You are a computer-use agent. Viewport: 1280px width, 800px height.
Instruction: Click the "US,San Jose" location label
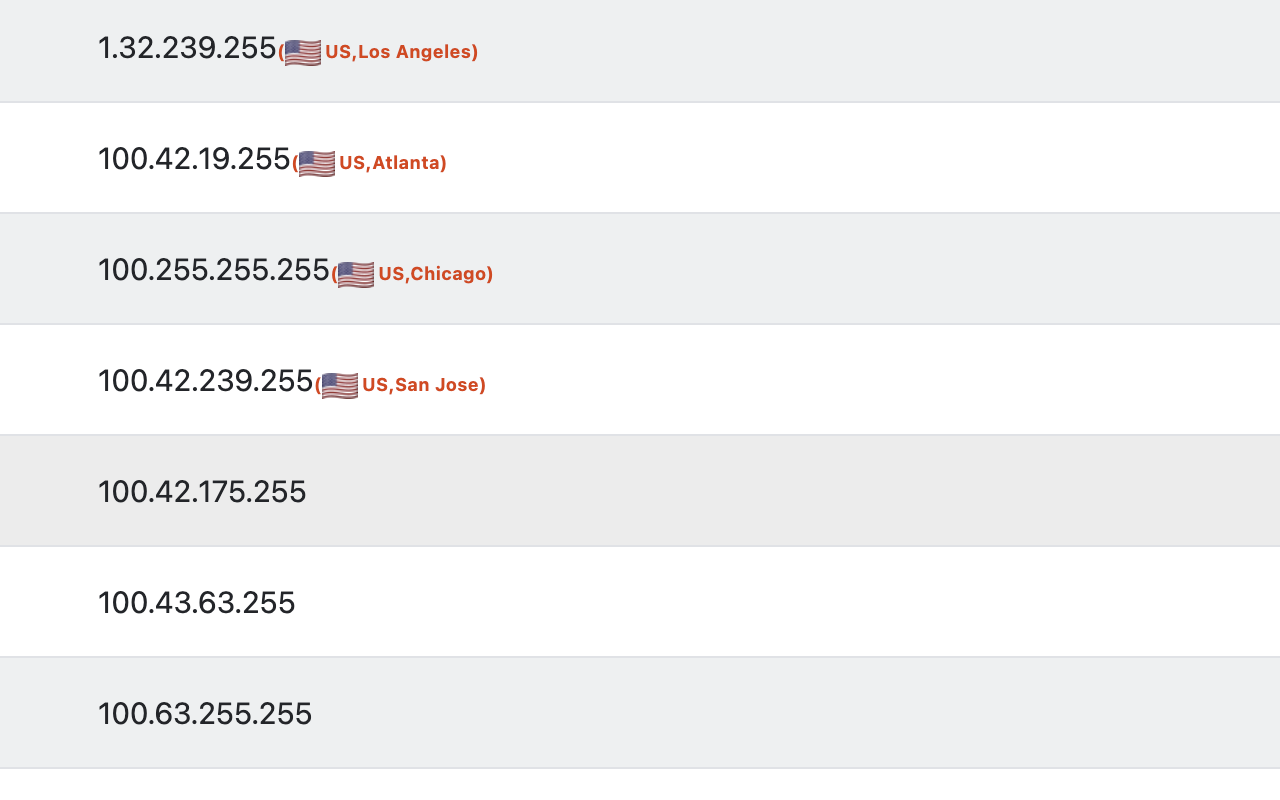pyautogui.click(x=422, y=385)
